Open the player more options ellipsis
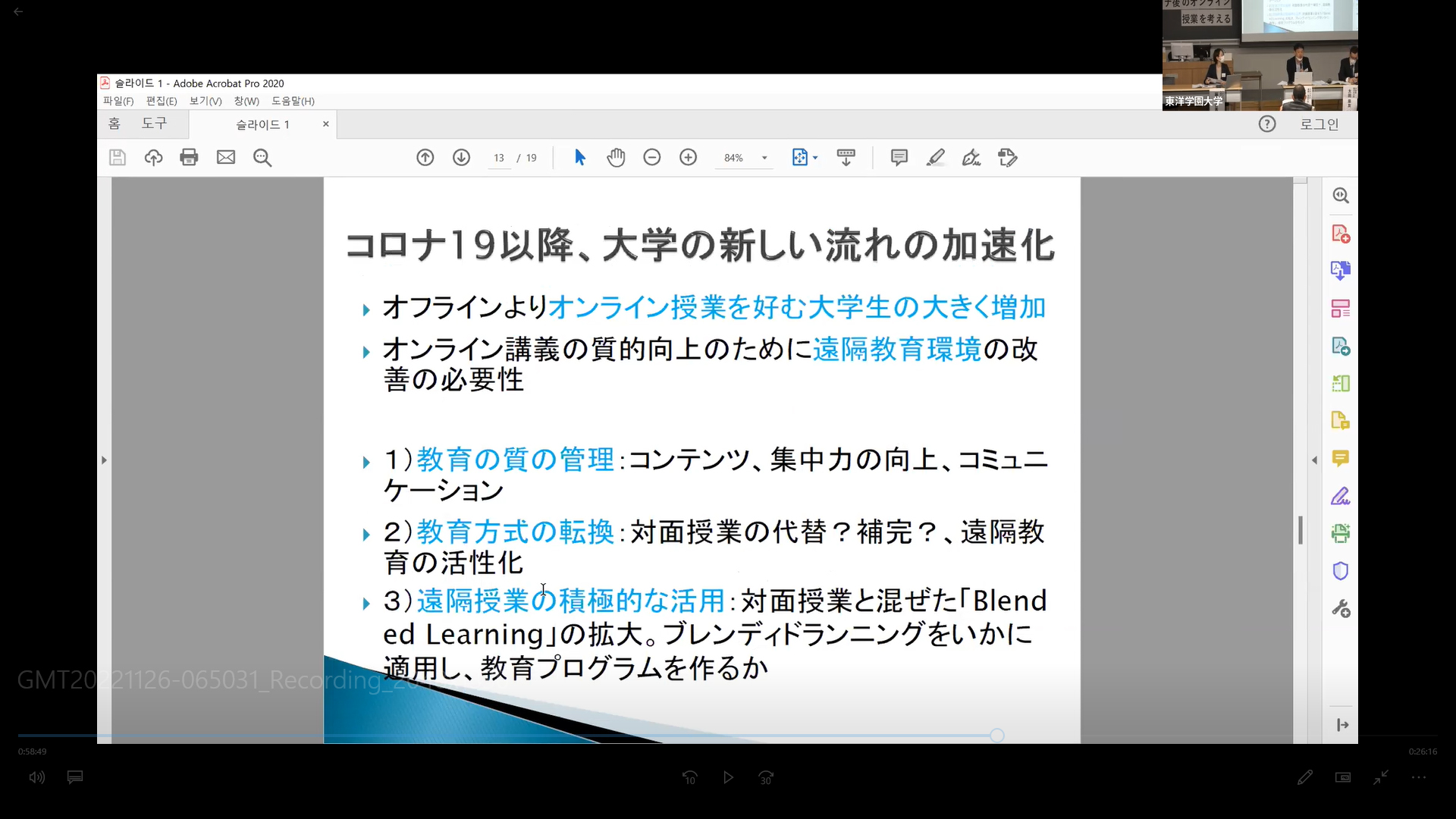 coord(1419,777)
